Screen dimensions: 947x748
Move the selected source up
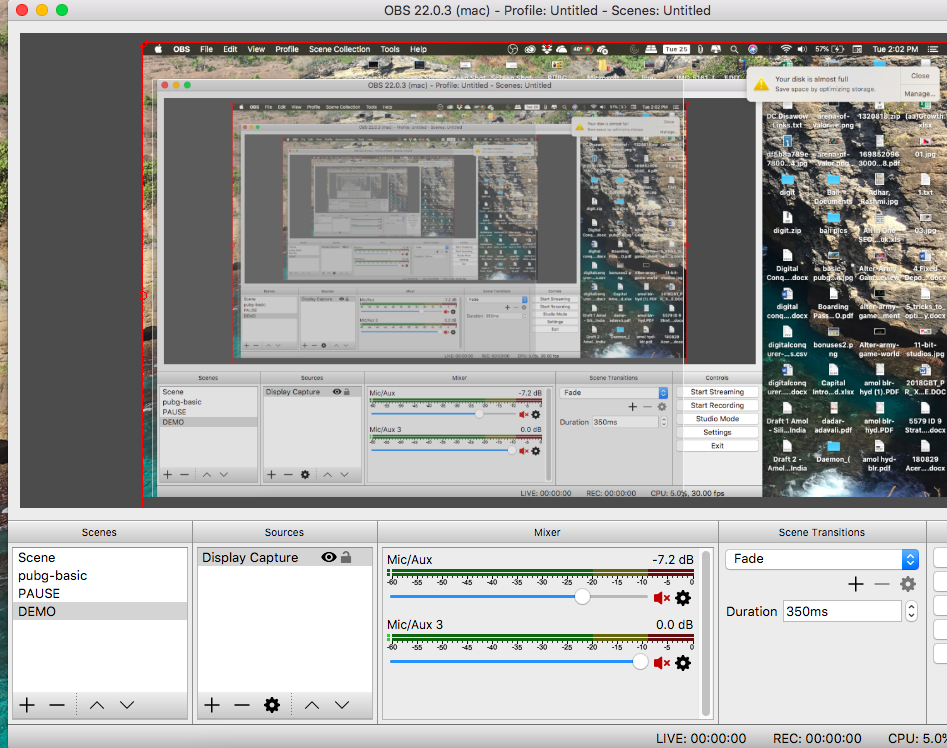312,705
